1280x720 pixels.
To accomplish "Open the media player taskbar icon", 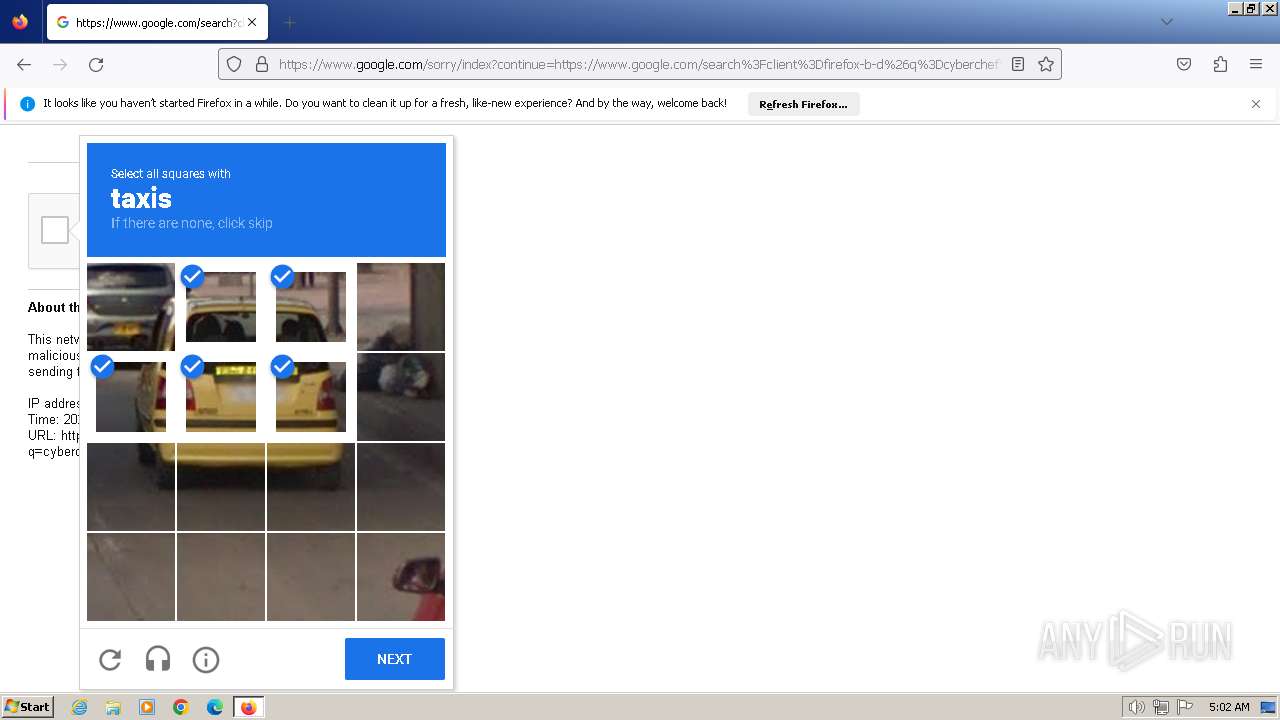I will [147, 707].
